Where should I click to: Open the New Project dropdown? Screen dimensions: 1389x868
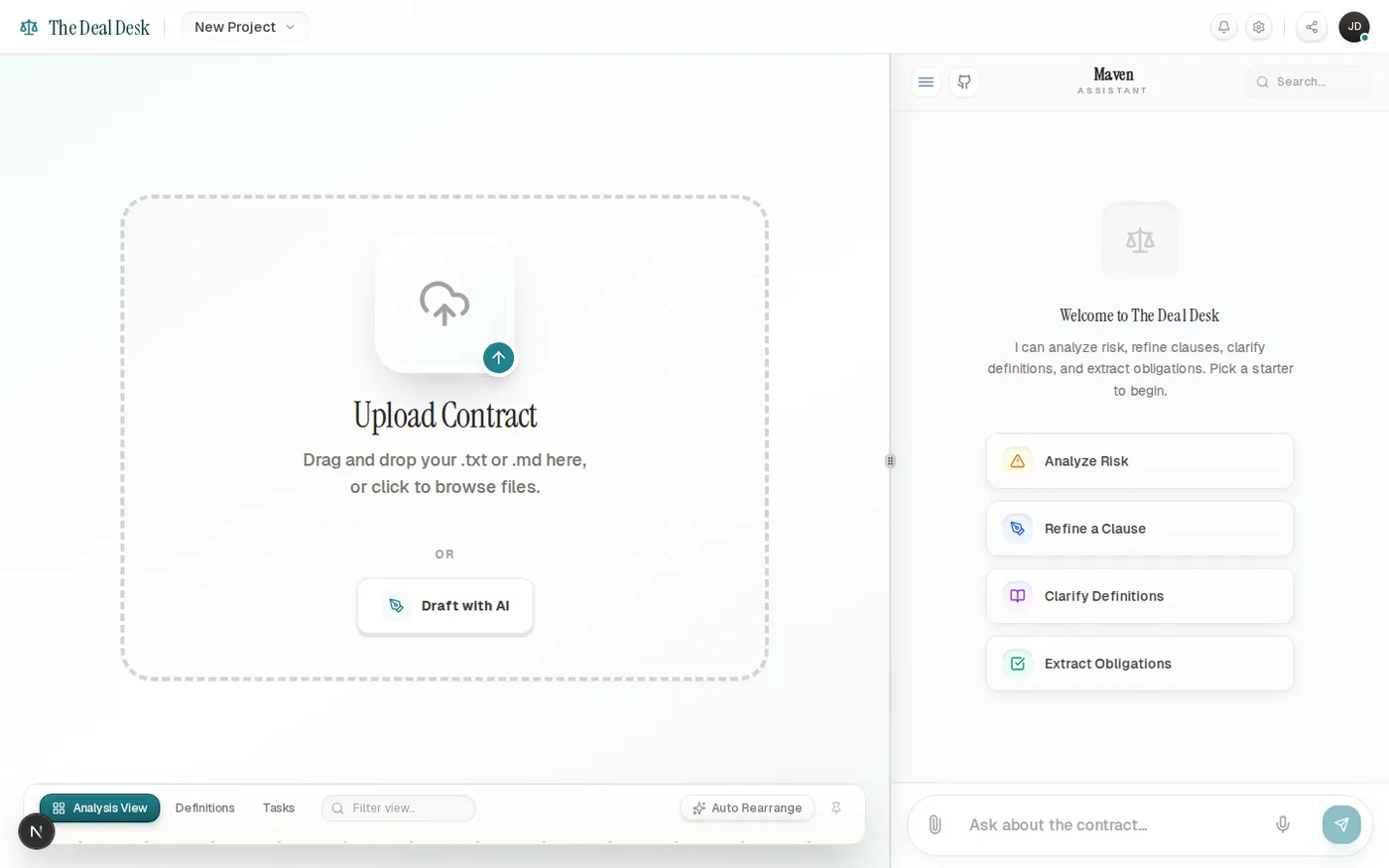point(245,27)
